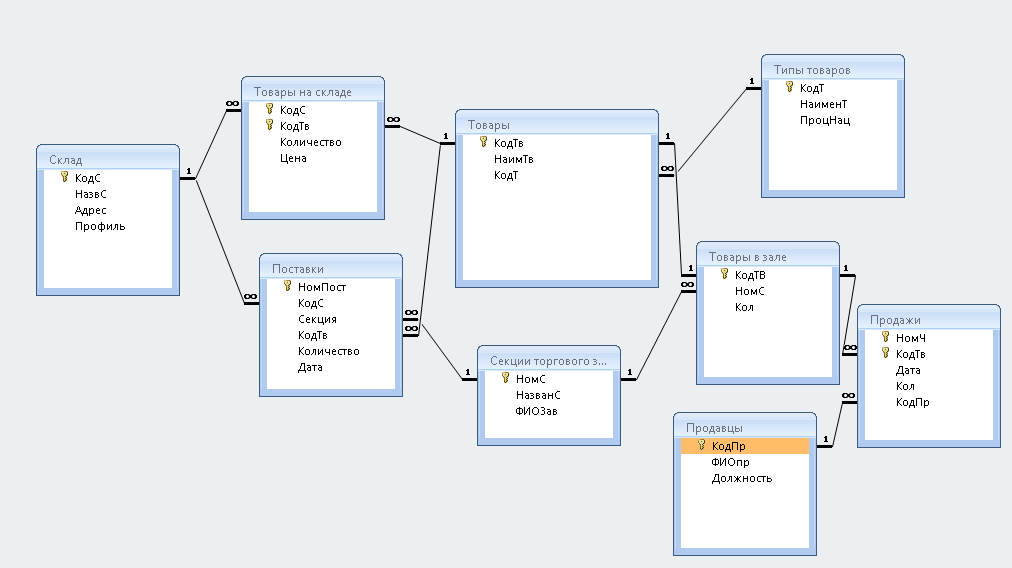
Task: Select the КодПр field in Продажи table
Action: pyautogui.click(x=913, y=402)
